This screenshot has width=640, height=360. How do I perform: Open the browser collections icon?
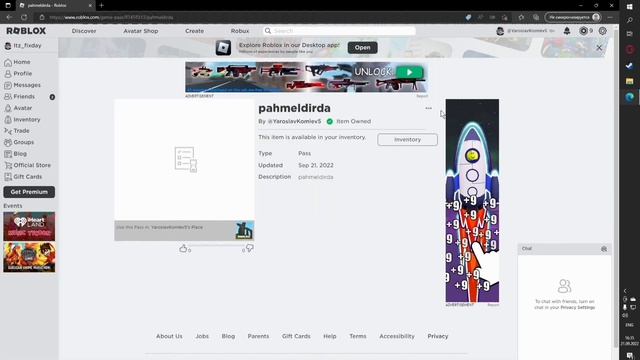(536, 17)
